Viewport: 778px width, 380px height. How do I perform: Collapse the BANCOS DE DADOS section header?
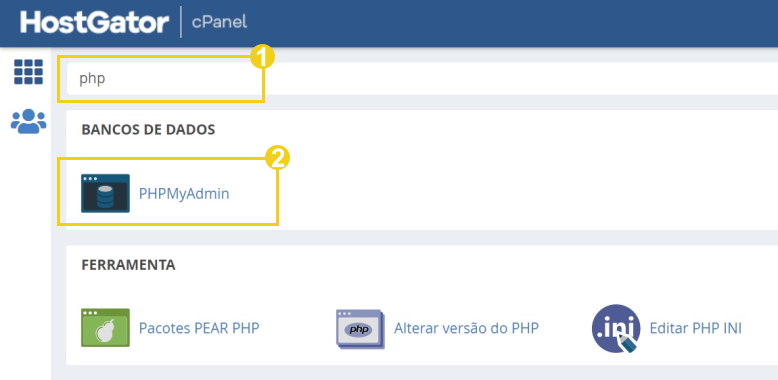click(148, 129)
